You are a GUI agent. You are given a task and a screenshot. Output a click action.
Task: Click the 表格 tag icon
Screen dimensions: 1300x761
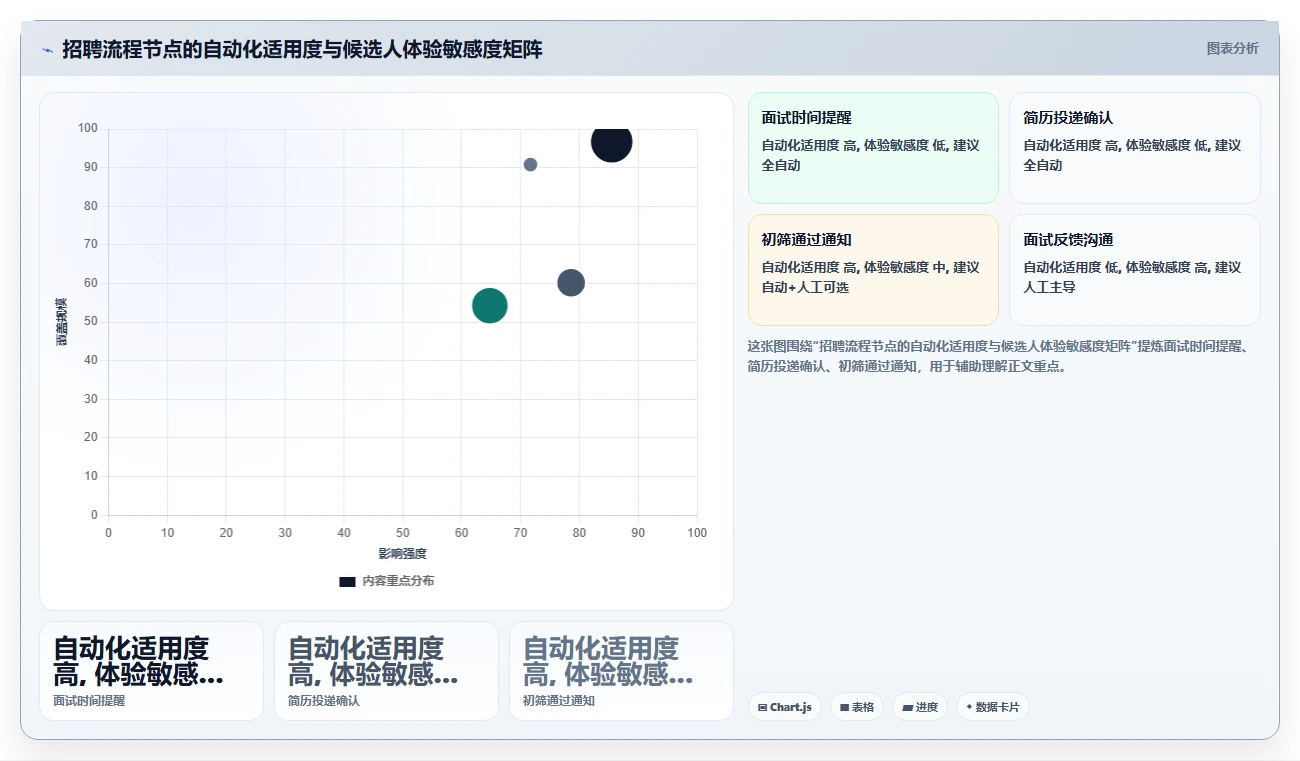(x=844, y=707)
